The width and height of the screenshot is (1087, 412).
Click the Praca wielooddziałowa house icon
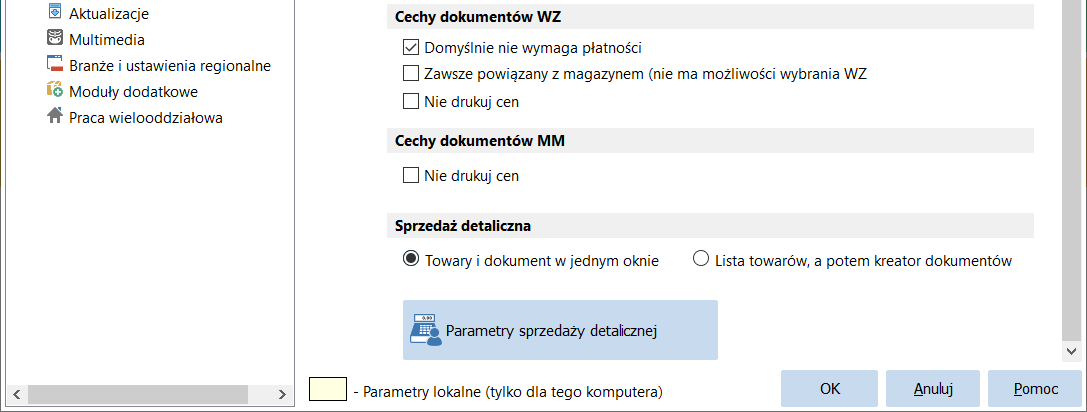coord(55,117)
